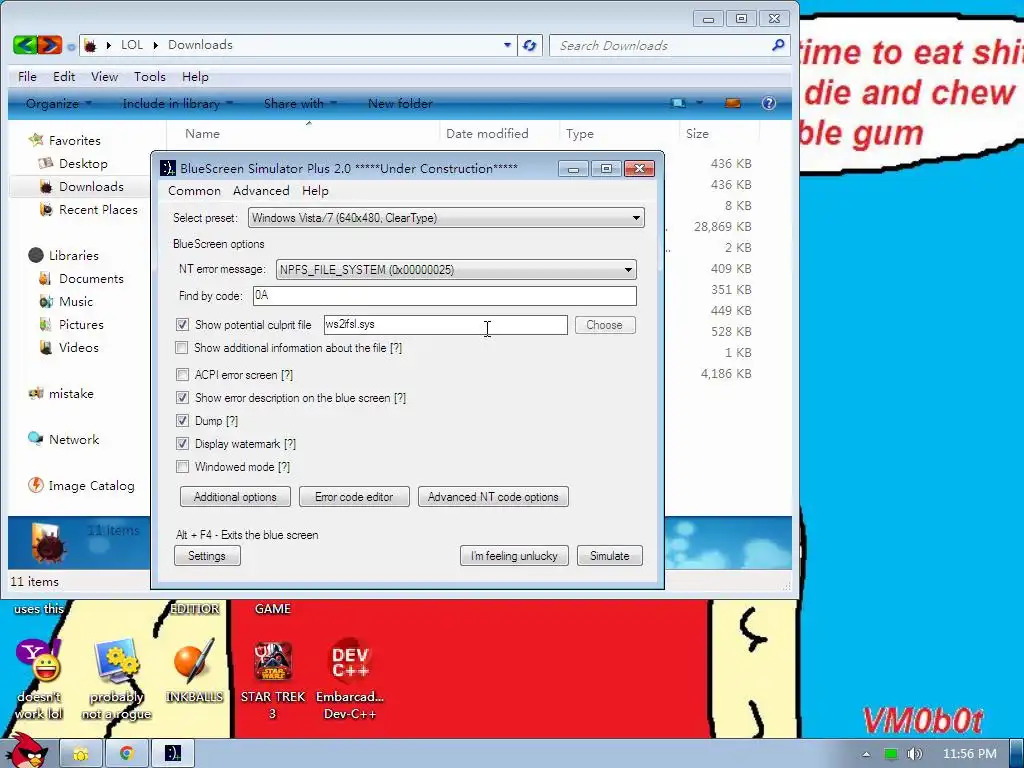Screen dimensions: 1024x768
Task: Uncheck the Dump checkbox
Action: click(182, 421)
